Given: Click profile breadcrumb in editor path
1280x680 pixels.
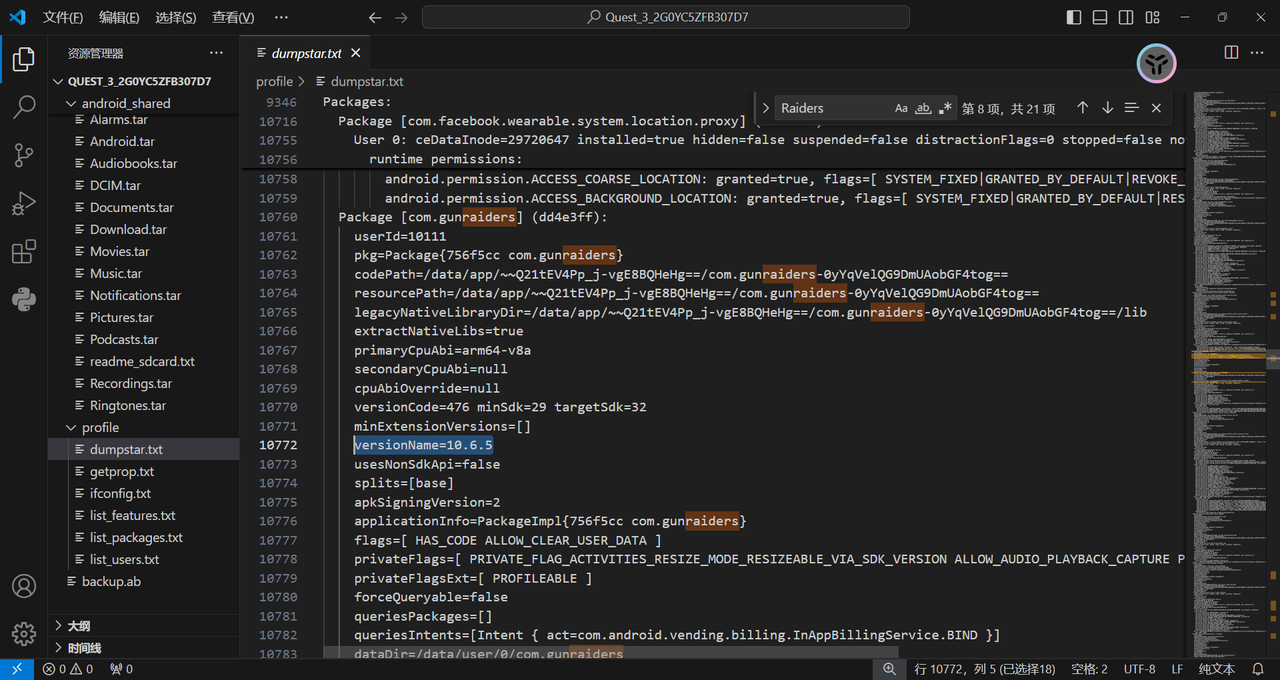Looking at the screenshot, I should (x=274, y=81).
